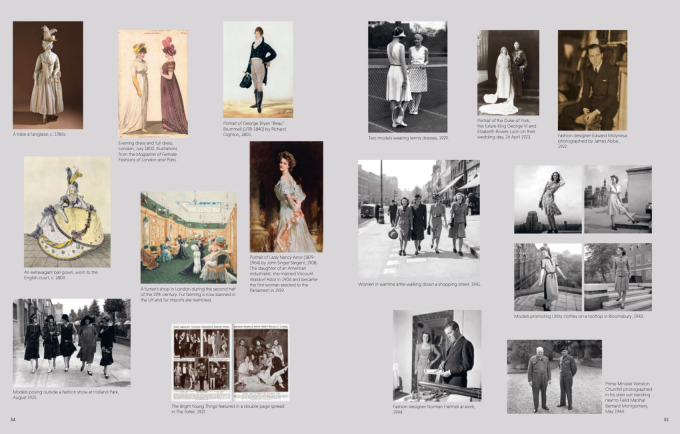Open the evening dress and full dress illustration
680x434 pixels.
tap(153, 82)
